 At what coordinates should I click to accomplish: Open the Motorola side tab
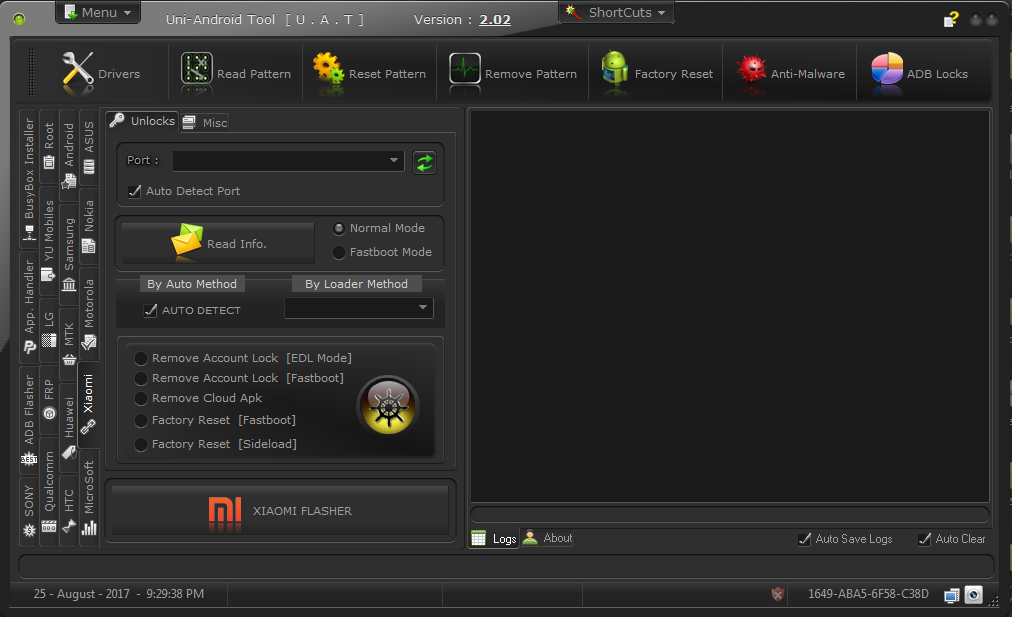89,314
